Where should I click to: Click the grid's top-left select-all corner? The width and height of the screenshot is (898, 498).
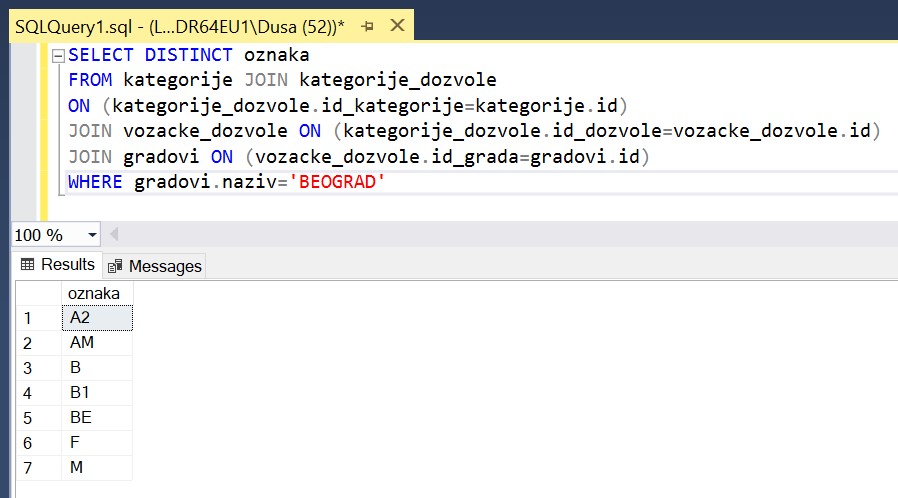(x=39, y=293)
